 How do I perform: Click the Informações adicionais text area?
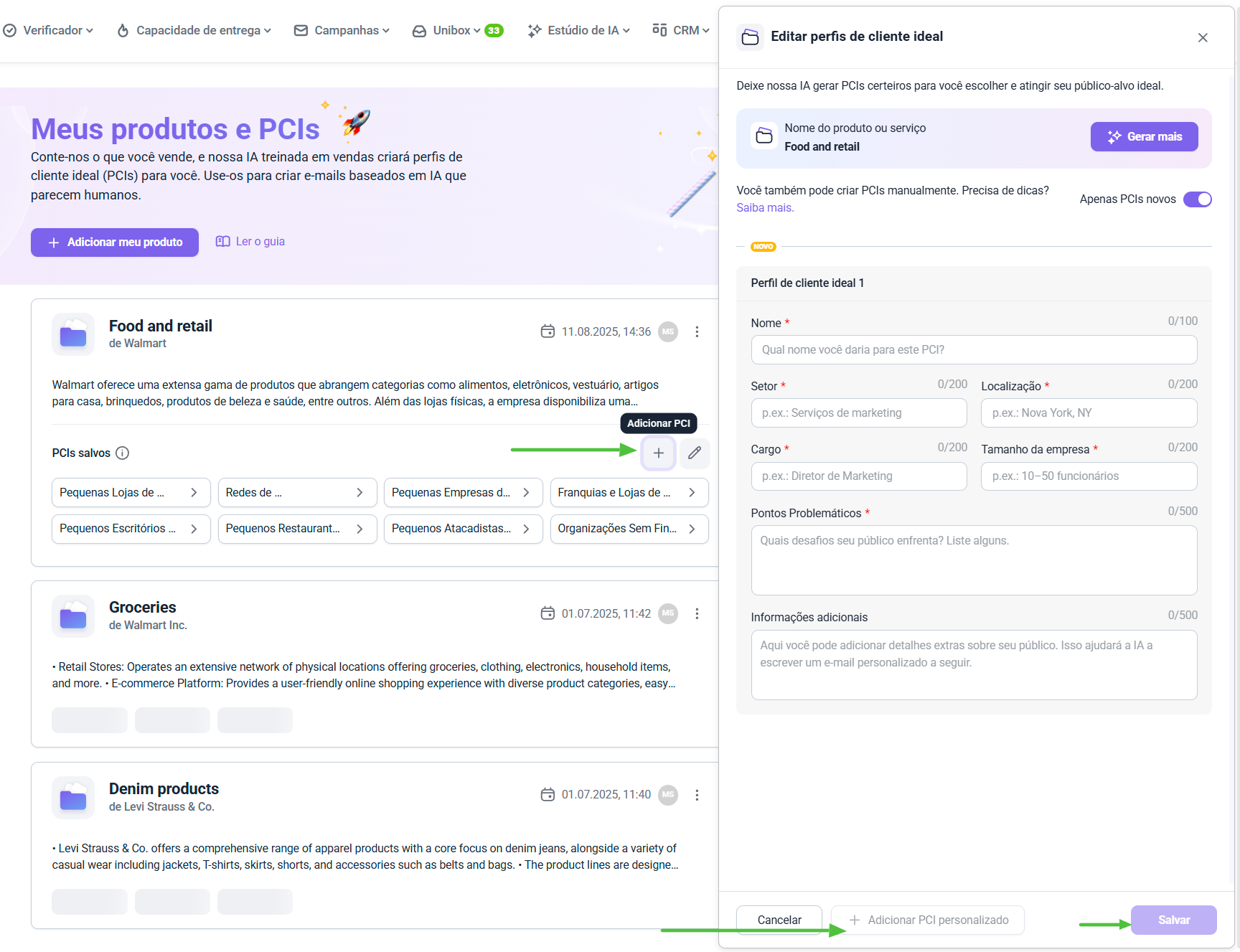(x=974, y=665)
